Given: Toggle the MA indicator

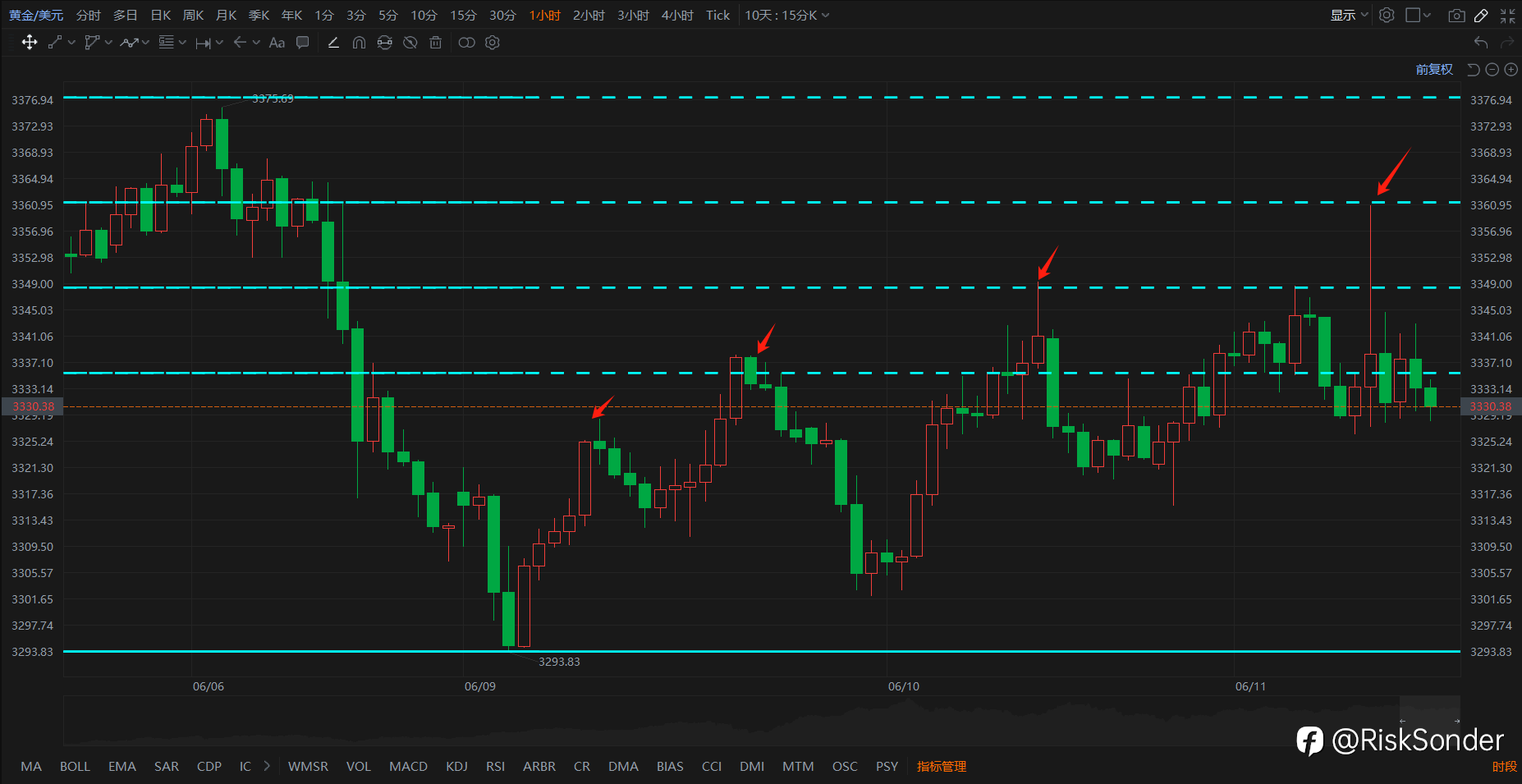Looking at the screenshot, I should [x=31, y=766].
